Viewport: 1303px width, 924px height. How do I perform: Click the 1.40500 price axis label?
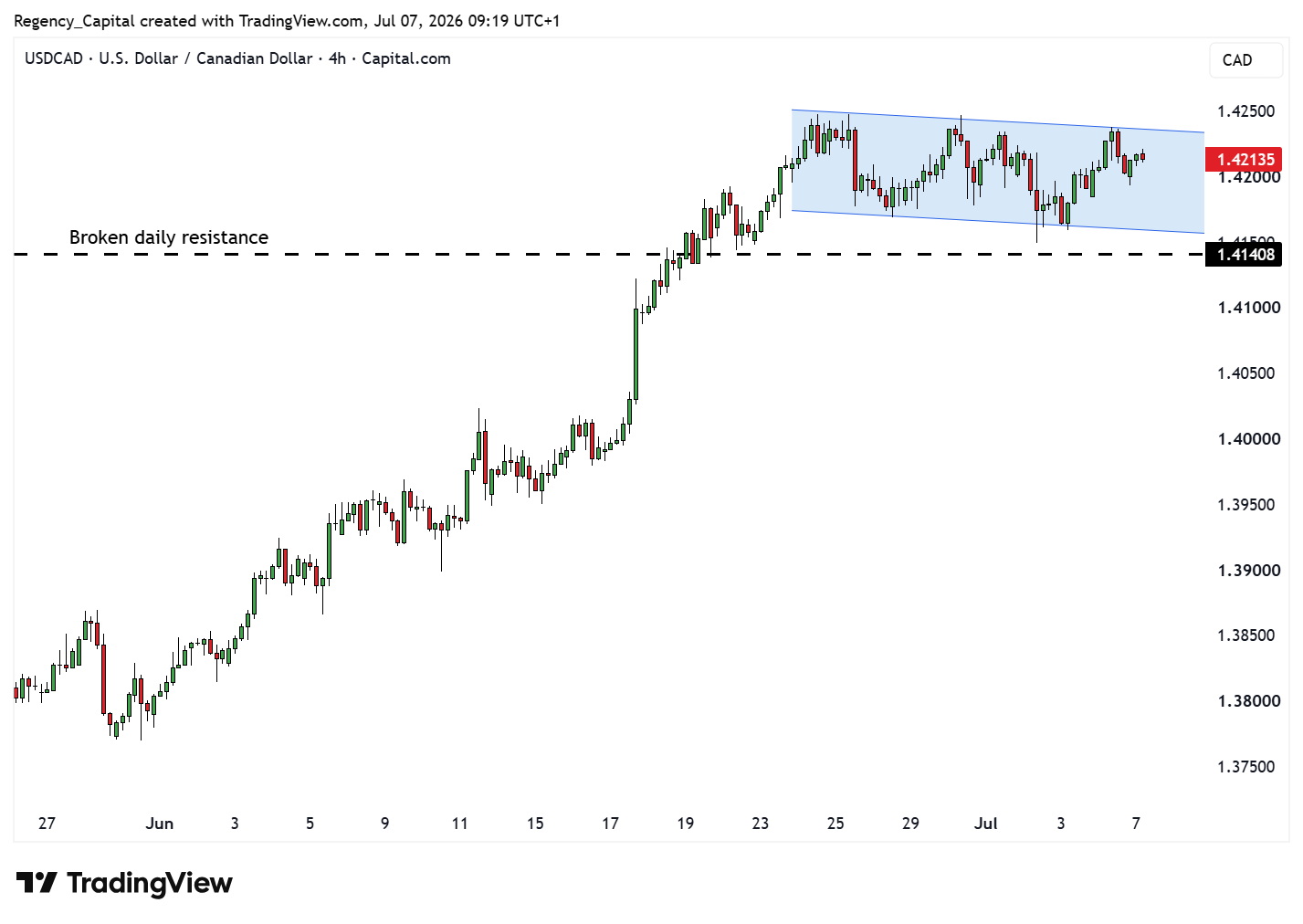(1246, 373)
